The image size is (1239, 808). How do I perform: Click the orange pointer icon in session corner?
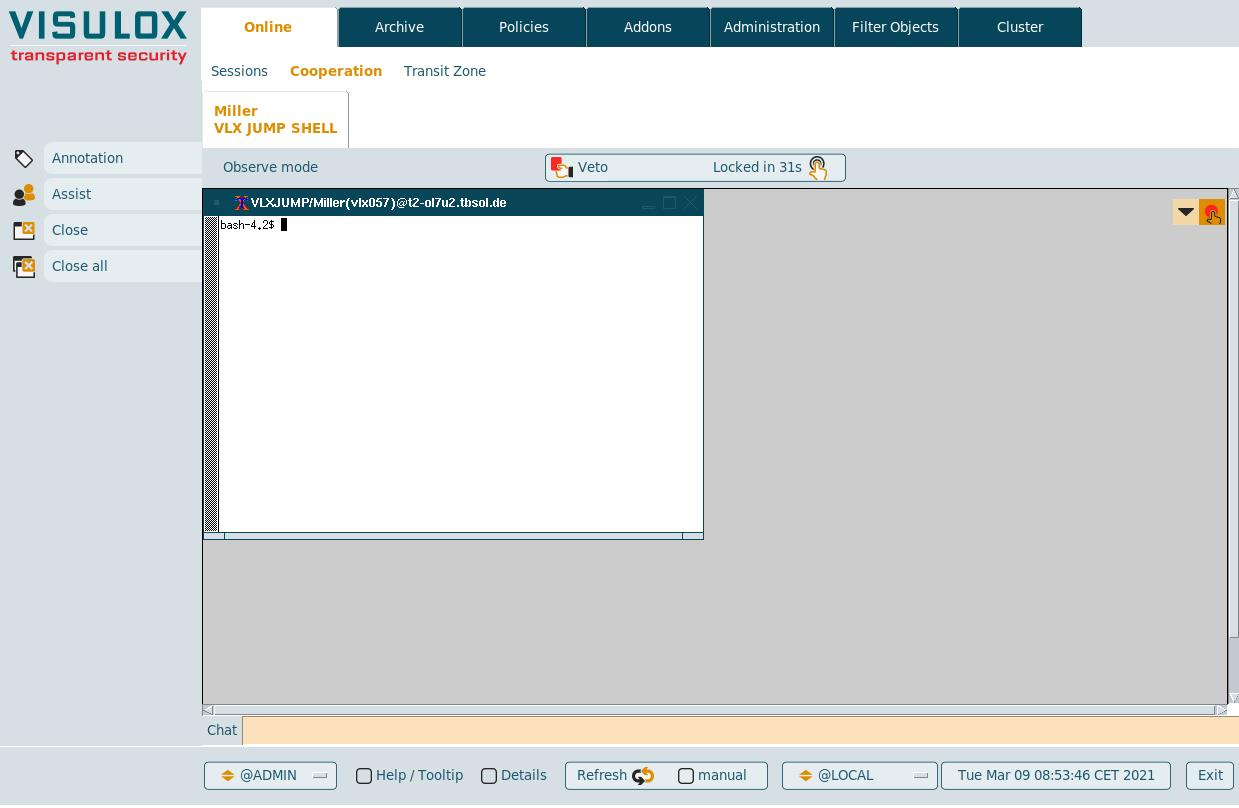[x=1212, y=213]
